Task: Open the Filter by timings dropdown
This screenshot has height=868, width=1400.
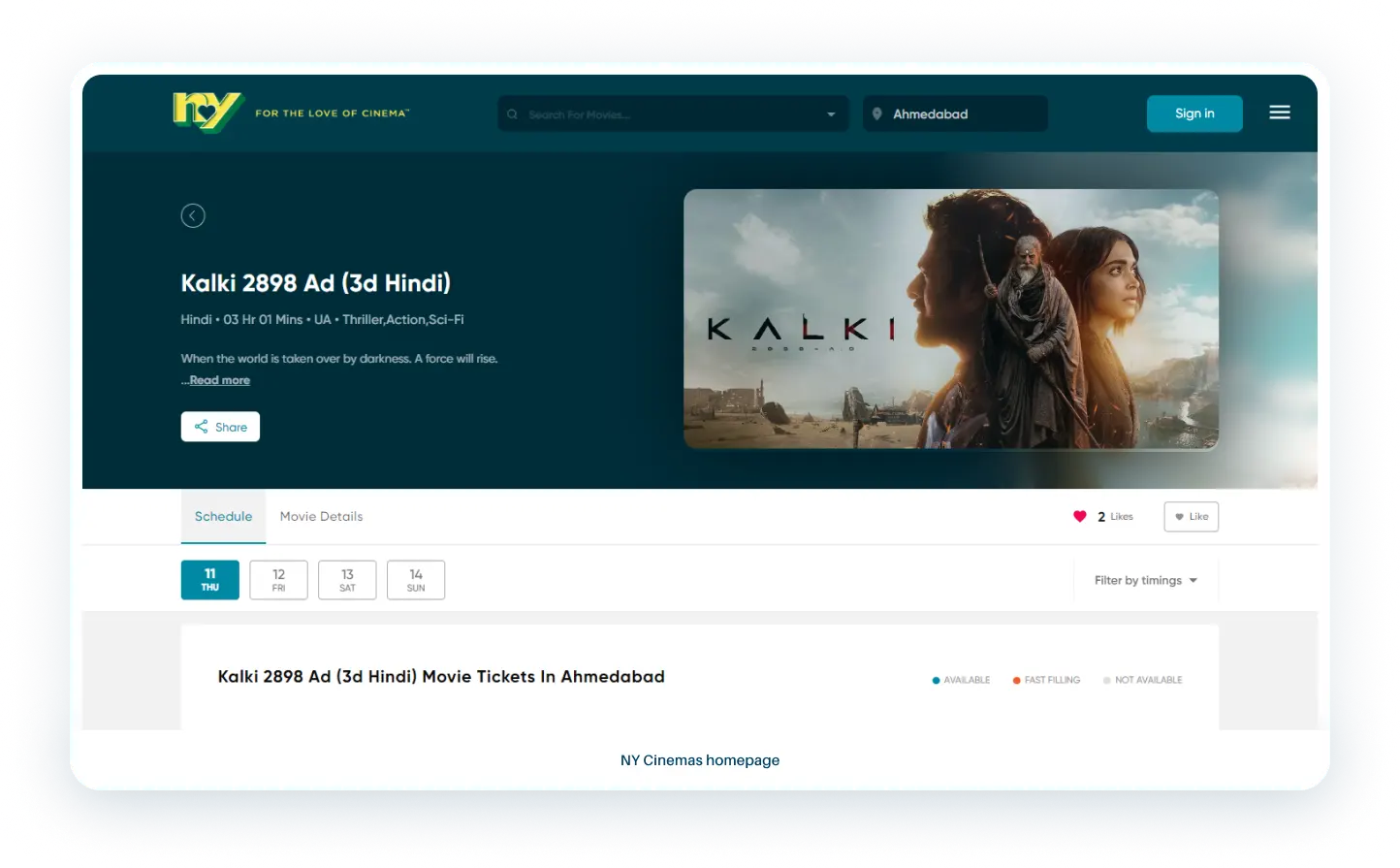Action: (1145, 580)
